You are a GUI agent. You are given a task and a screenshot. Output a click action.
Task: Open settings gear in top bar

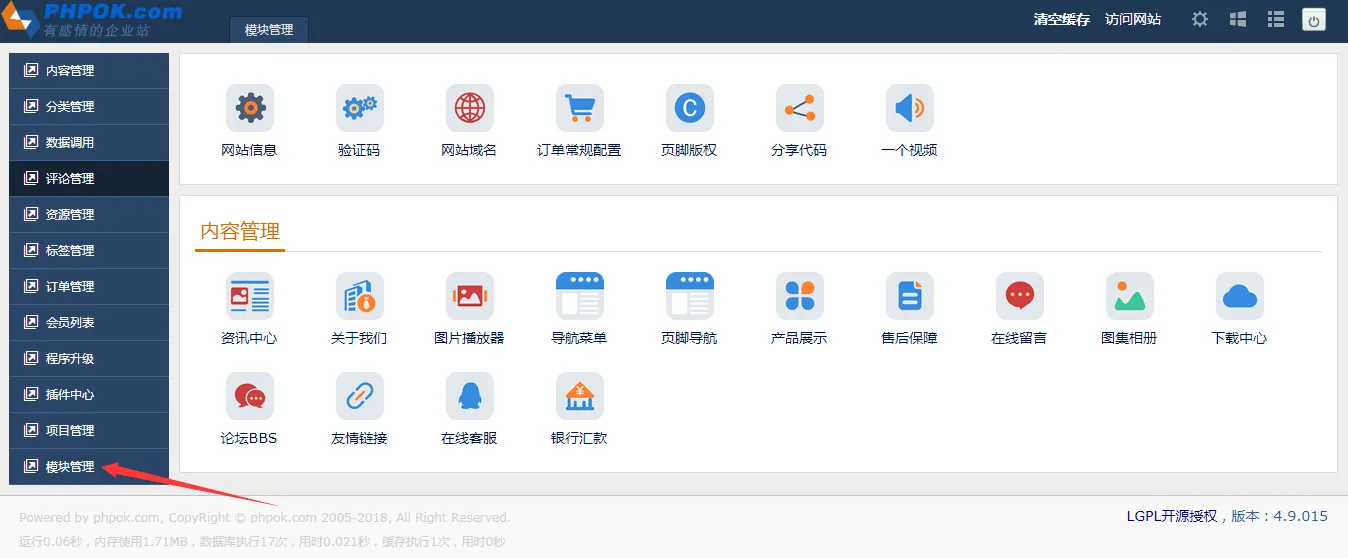(1200, 19)
